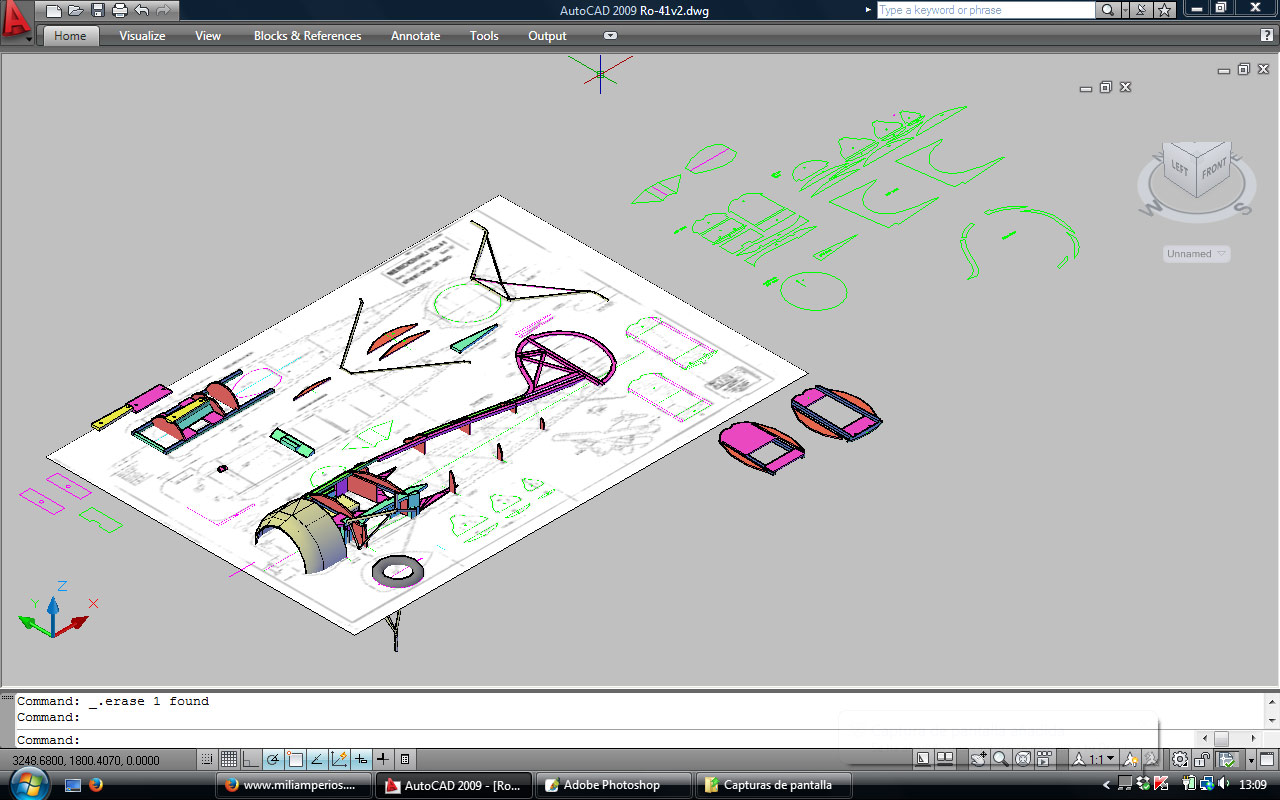The height and width of the screenshot is (800, 1280).
Task: Click the FRONT face of the ViewCube
Action: coord(1214,168)
